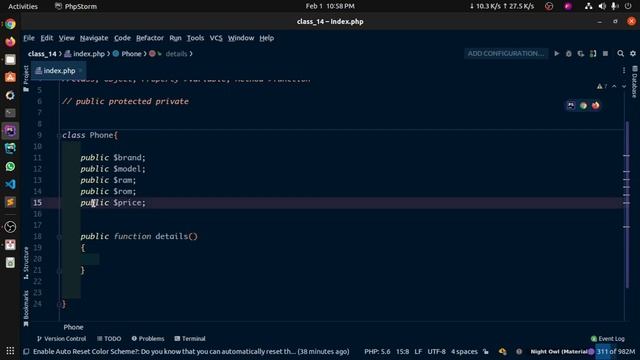The width and height of the screenshot is (640, 360).
Task: Open the File menu
Action: (29, 38)
